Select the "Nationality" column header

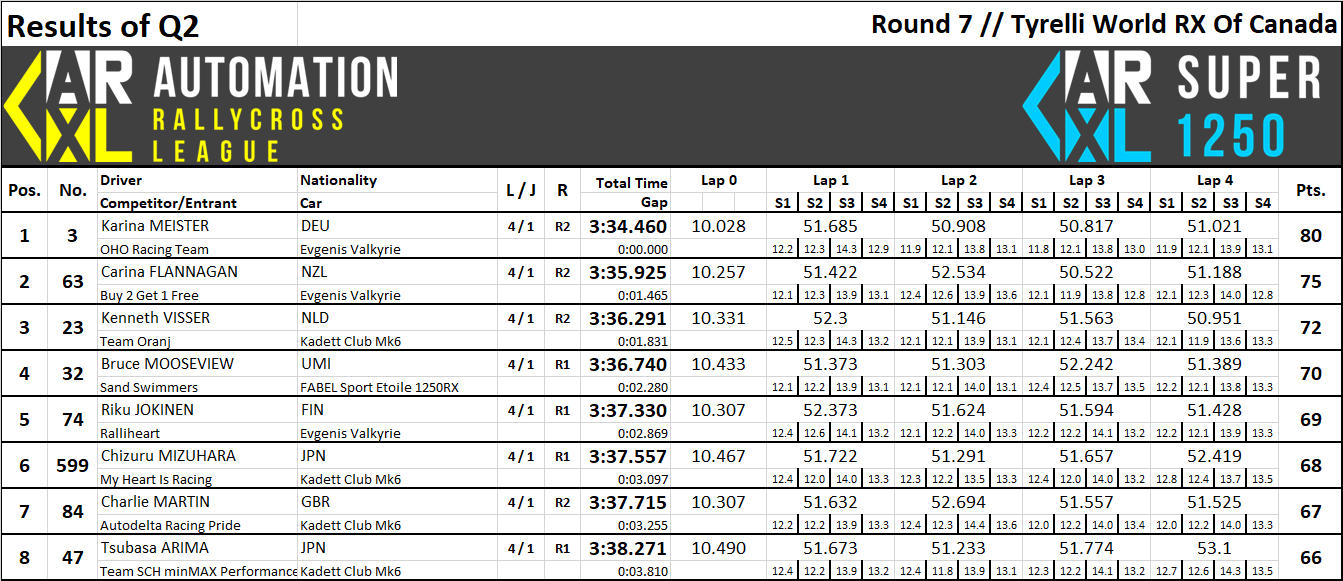[x=339, y=180]
